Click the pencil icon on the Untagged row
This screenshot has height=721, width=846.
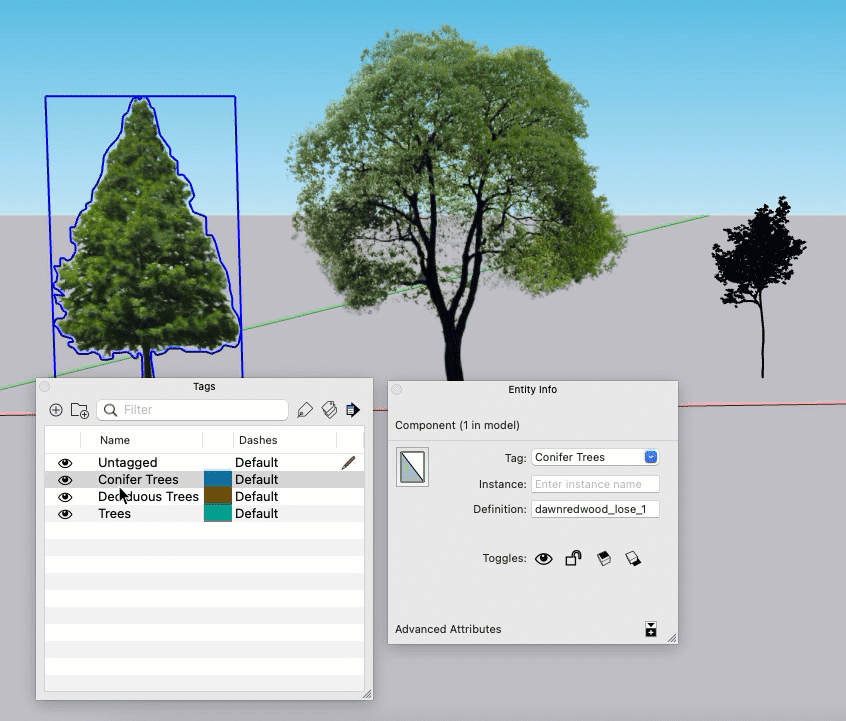click(348, 462)
